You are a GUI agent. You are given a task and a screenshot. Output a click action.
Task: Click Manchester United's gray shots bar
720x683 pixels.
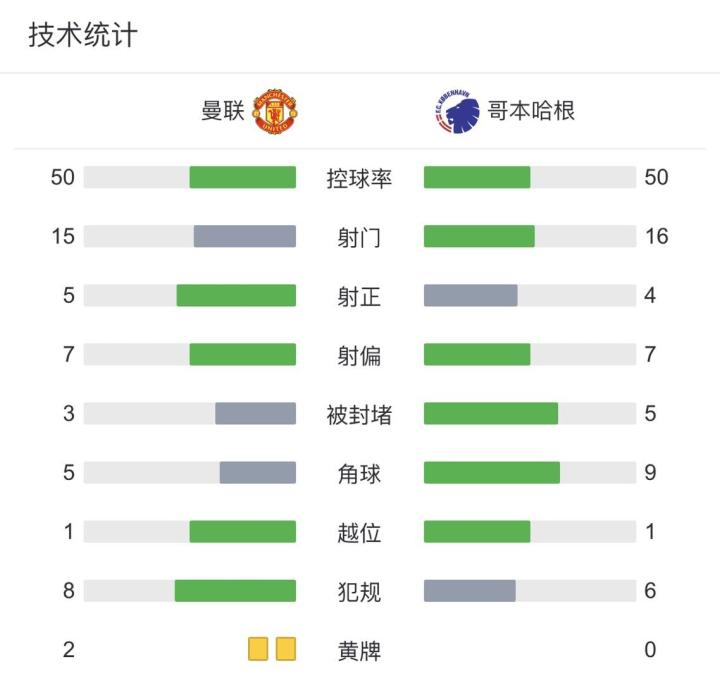[x=245, y=237]
